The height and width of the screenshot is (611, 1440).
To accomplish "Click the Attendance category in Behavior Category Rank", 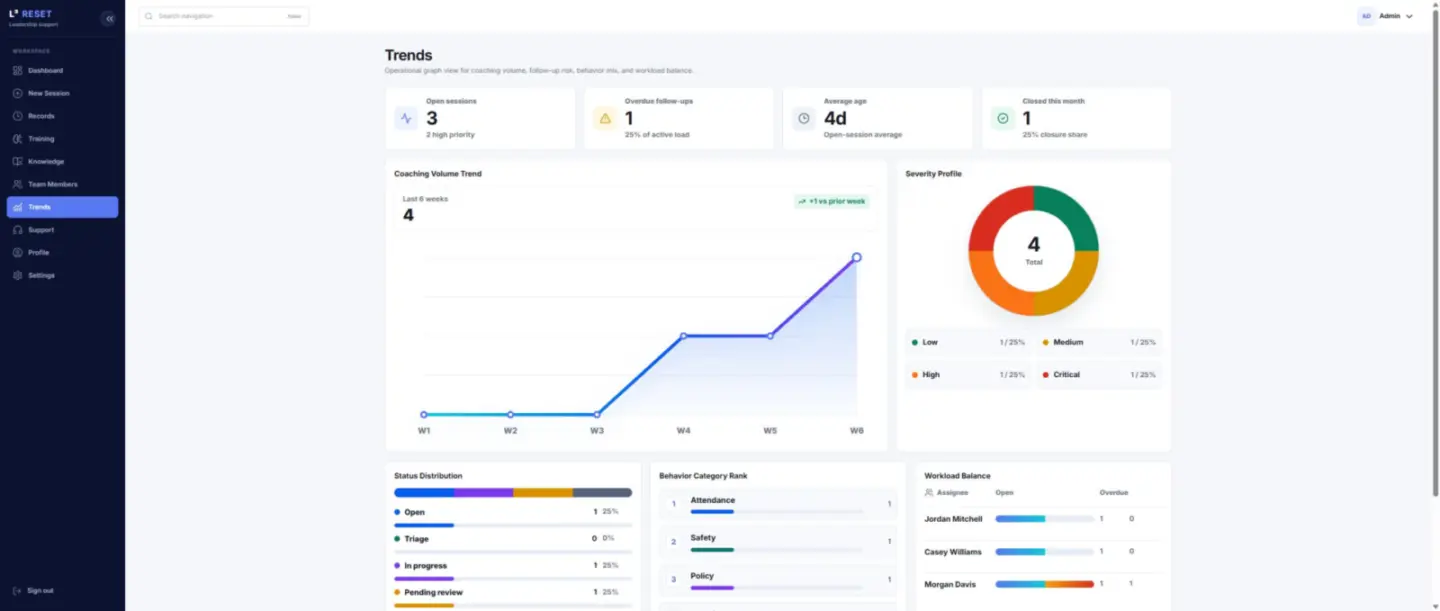I will tap(778, 504).
